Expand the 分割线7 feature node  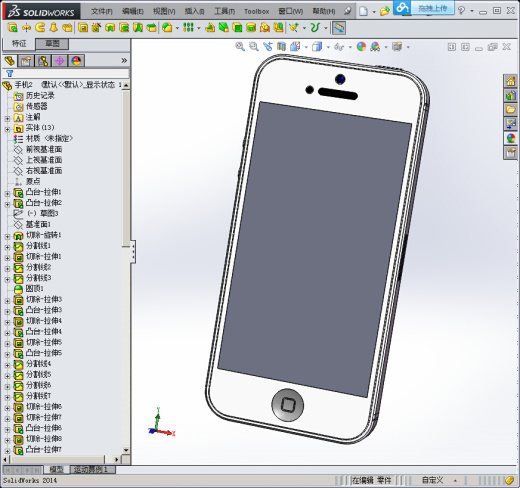[x=7, y=397]
